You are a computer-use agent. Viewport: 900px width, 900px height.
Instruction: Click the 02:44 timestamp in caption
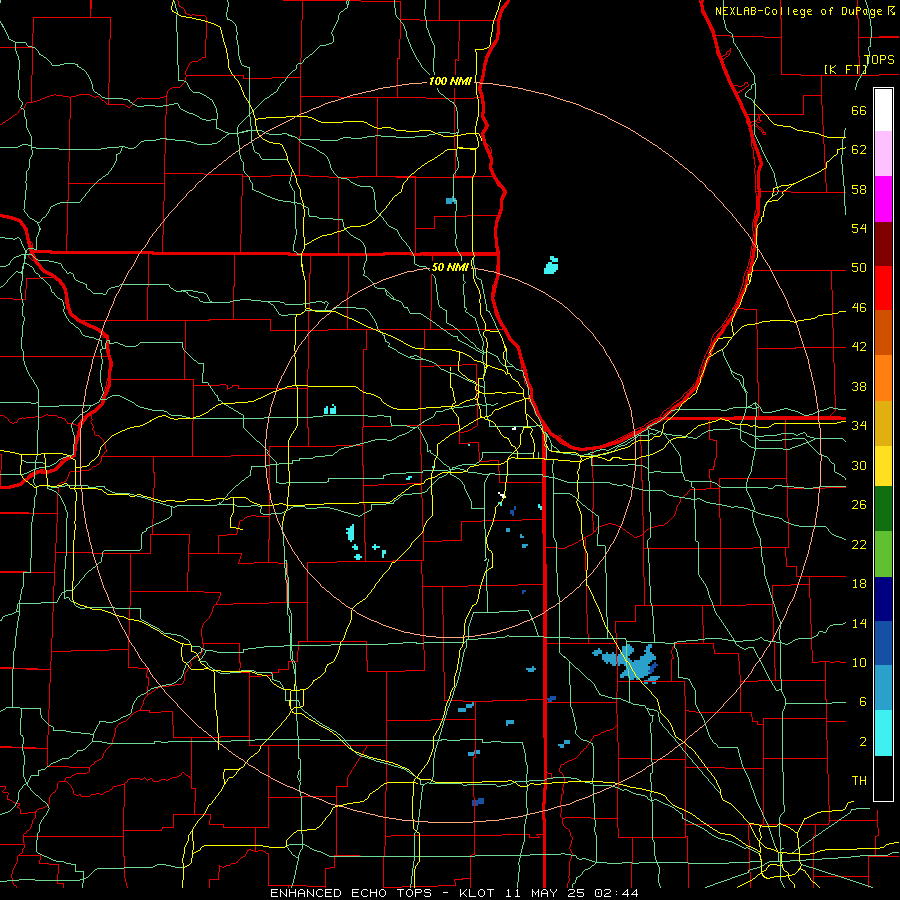[617, 893]
